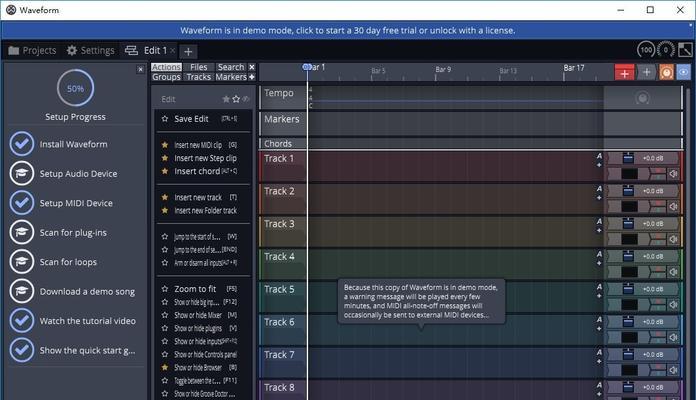Click the plus icon next to Markers tab

(252, 77)
